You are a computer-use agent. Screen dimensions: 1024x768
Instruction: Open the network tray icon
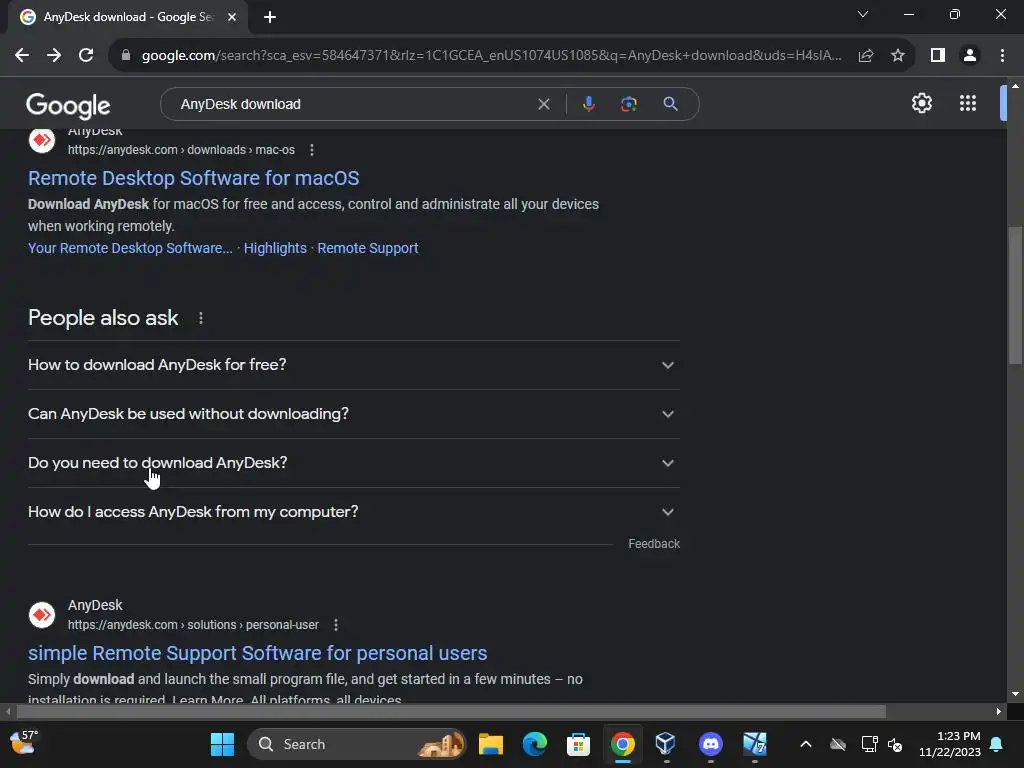(869, 744)
